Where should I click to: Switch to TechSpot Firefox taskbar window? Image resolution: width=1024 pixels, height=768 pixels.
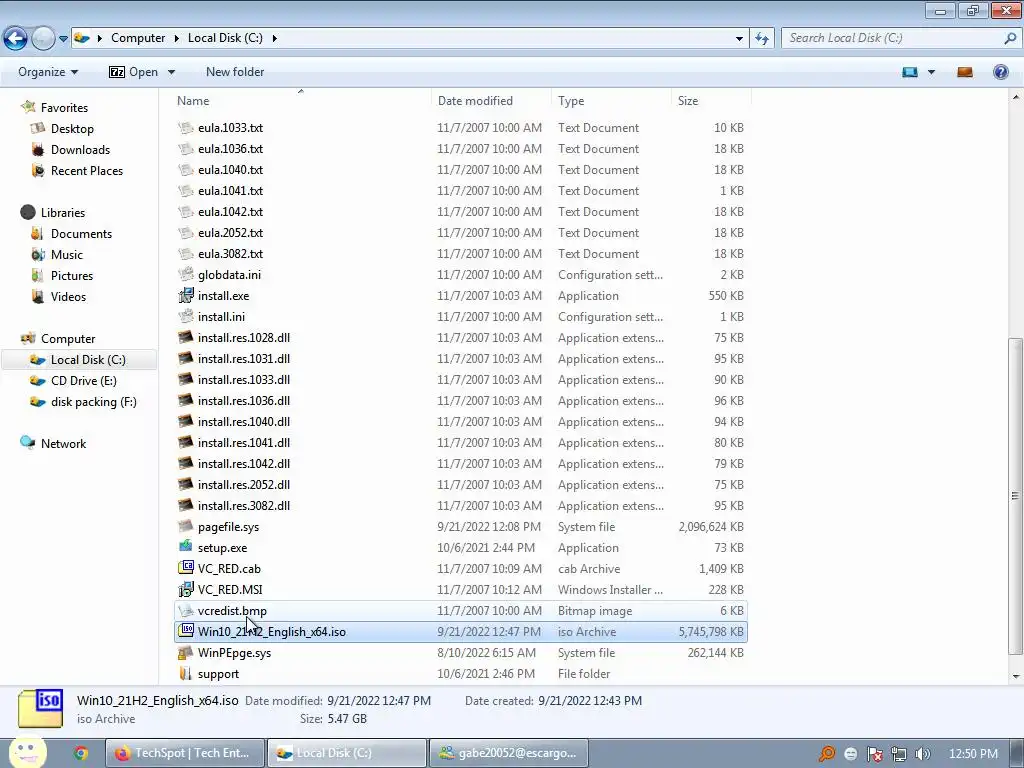tap(185, 753)
